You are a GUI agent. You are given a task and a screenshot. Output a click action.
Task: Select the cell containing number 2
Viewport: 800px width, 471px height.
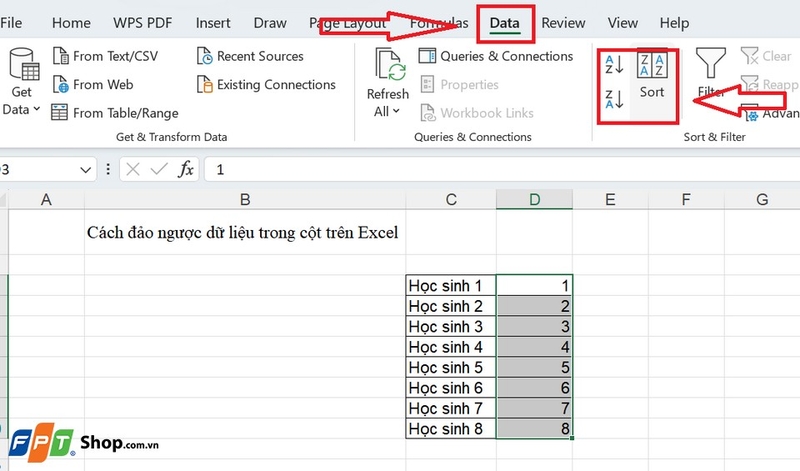coord(534,306)
